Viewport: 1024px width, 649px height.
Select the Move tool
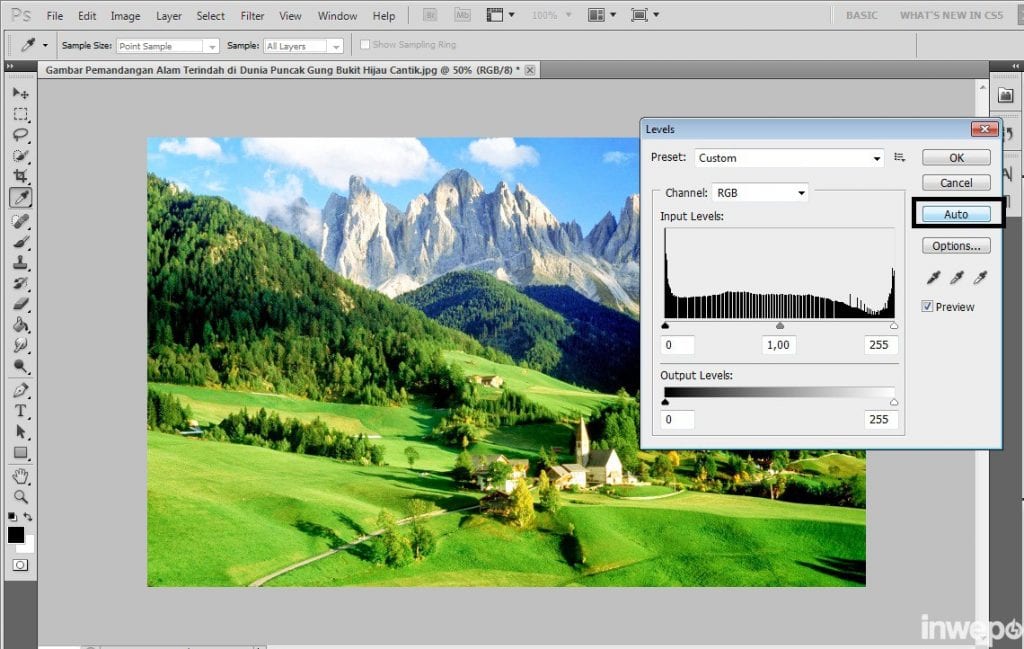click(x=20, y=93)
